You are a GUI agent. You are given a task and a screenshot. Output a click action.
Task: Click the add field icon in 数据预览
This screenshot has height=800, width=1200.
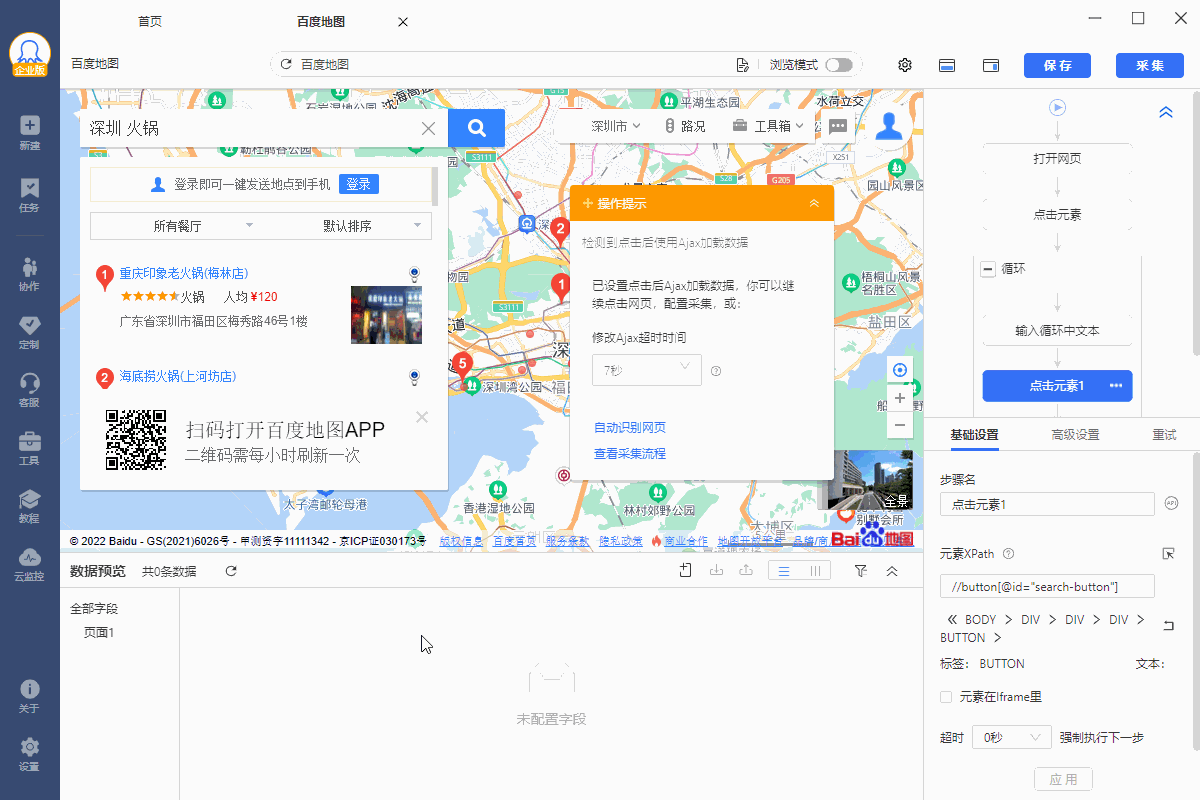pyautogui.click(x=685, y=570)
